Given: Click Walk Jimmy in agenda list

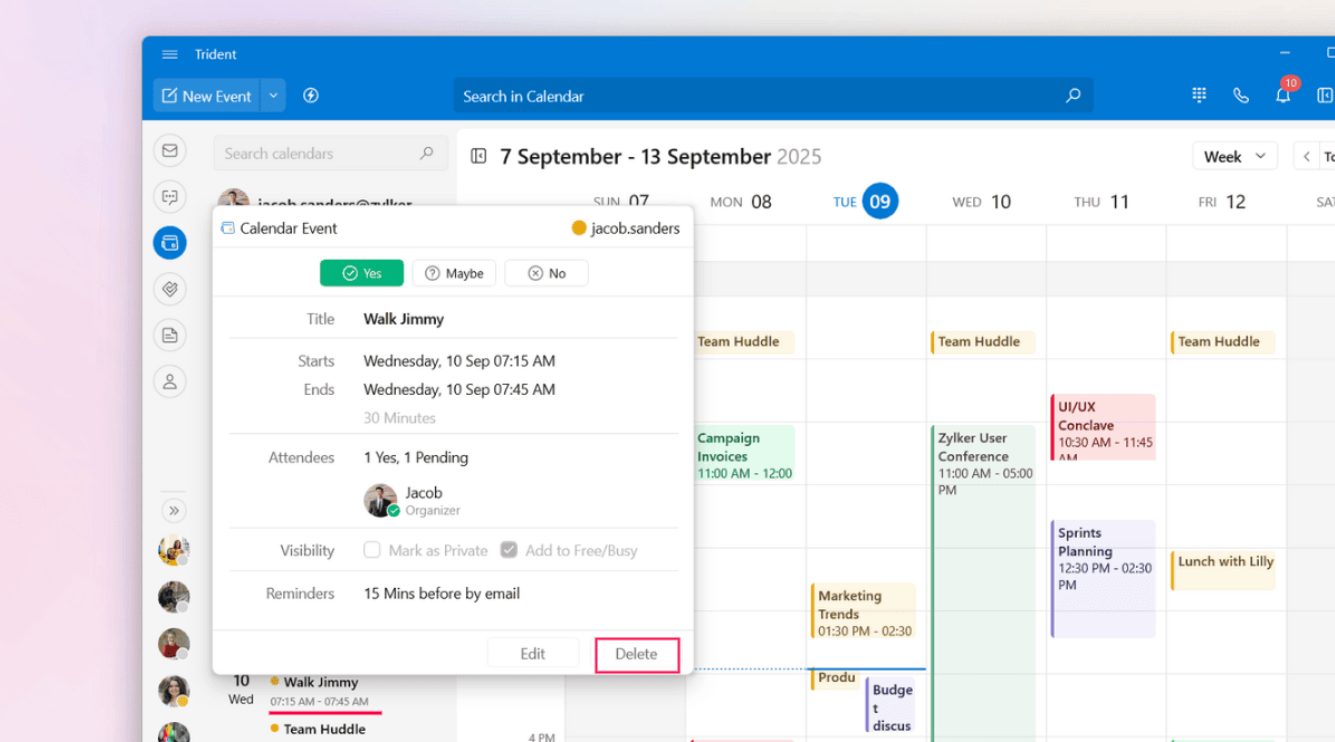Looking at the screenshot, I should [321, 682].
